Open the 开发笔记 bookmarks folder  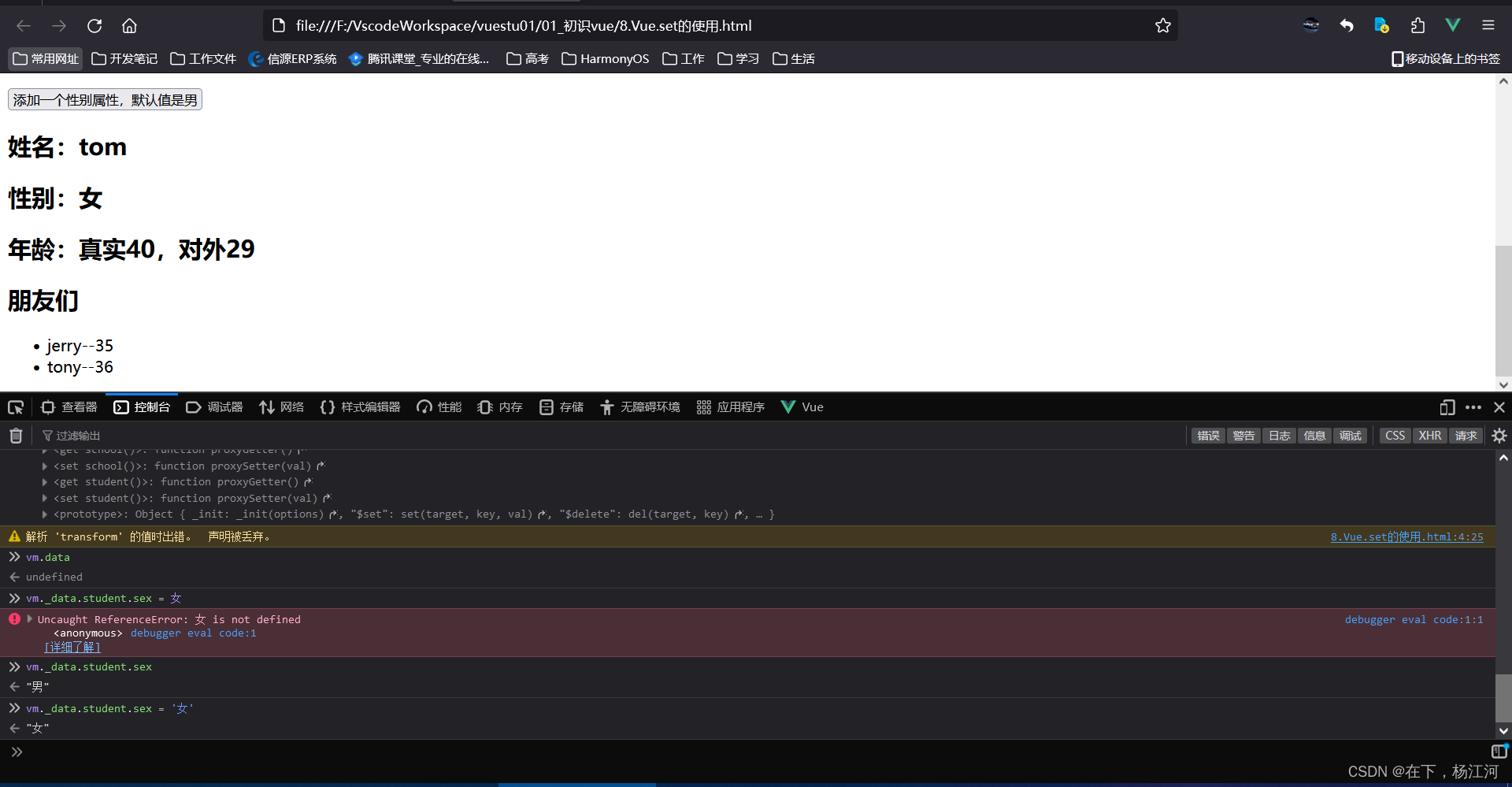124,59
